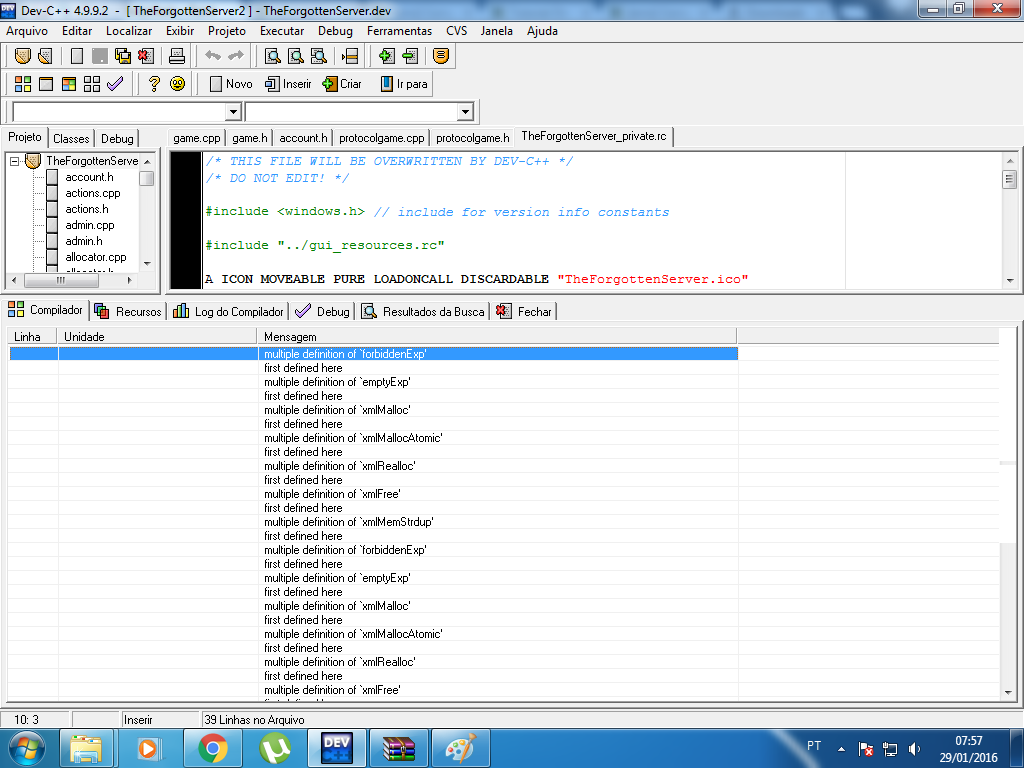Image resolution: width=1024 pixels, height=768 pixels.
Task: Open uTorrent from taskbar
Action: [x=275, y=748]
